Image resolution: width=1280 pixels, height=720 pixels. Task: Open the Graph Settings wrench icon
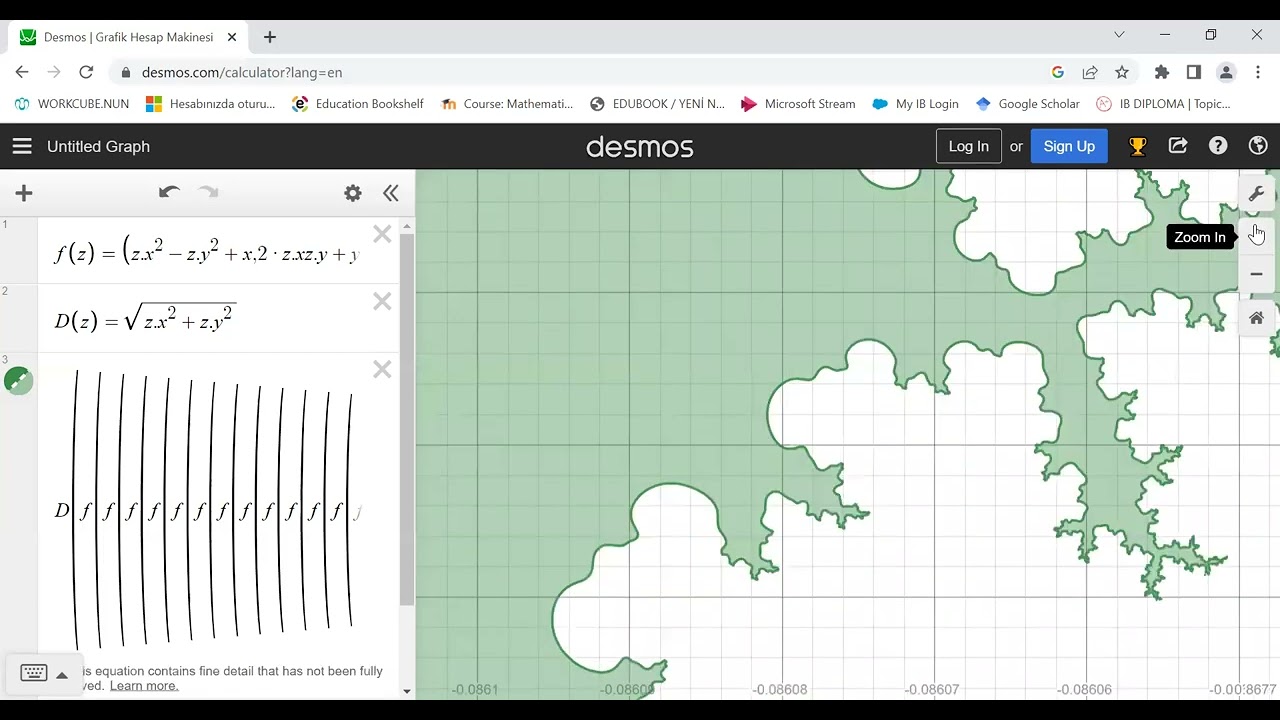(x=1257, y=194)
